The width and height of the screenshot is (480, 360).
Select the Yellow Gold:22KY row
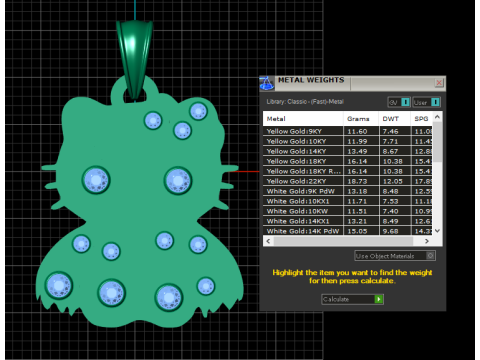click(348, 181)
